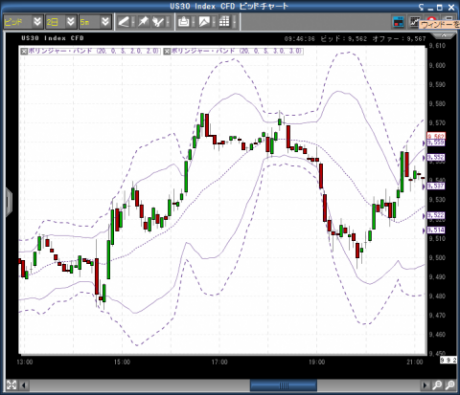The height and width of the screenshot is (395, 460).
Task: Remove the second Bollinger Band (3.0) indicator
Action: [167, 51]
